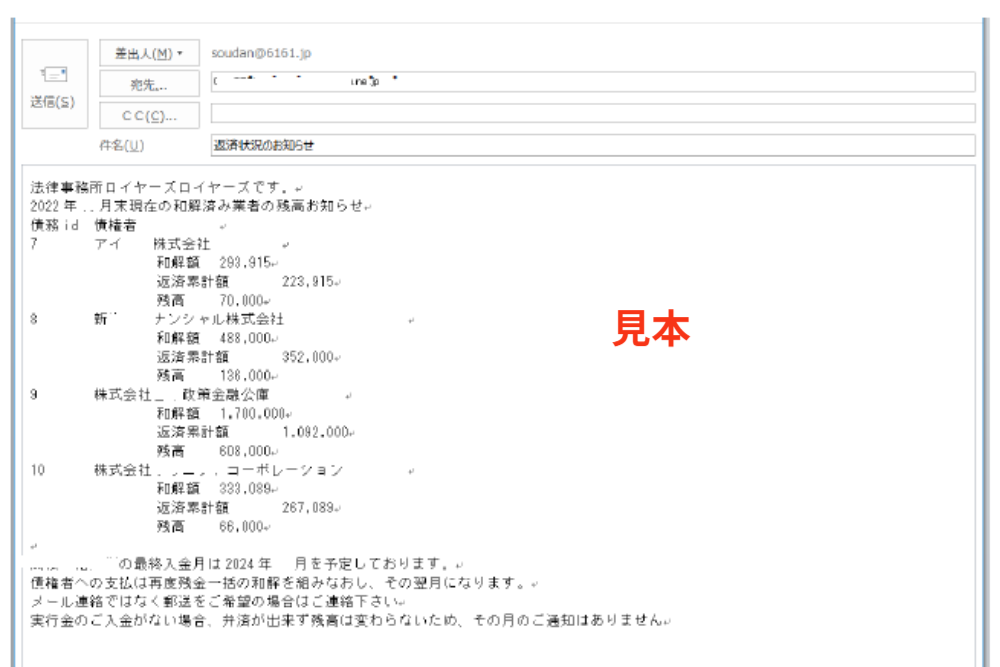This screenshot has height=667, width=1000.
Task: Click the text ナンシャル株式会社
Action: (x=219, y=319)
